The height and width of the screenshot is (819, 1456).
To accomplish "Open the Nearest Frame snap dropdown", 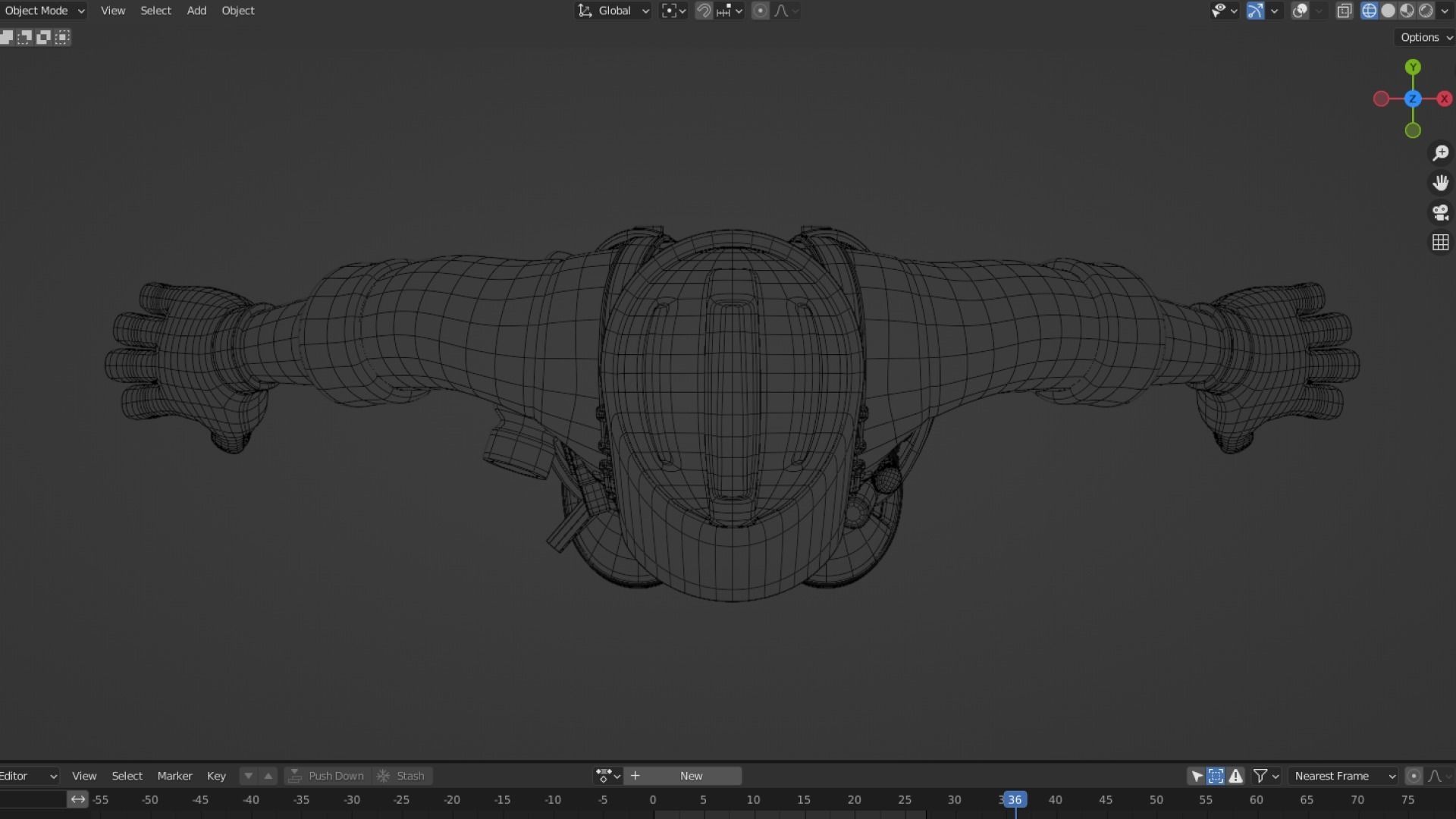I will (1343, 776).
